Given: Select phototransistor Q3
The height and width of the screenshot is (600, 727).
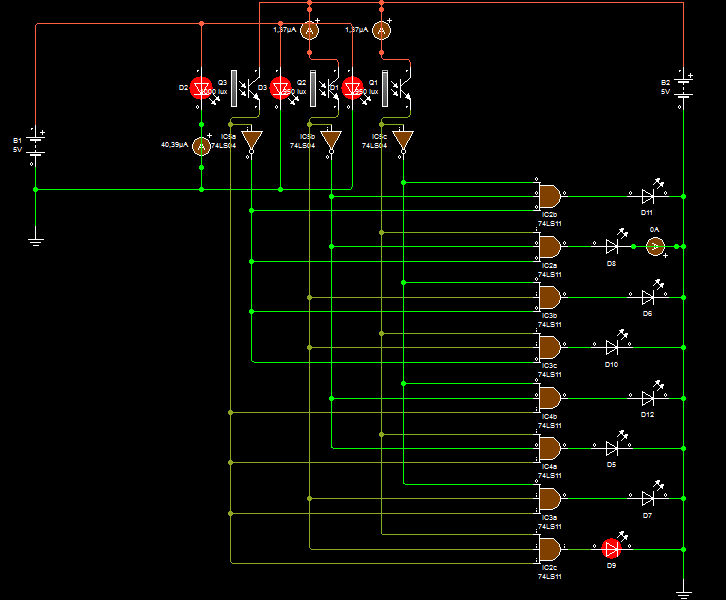Looking at the screenshot, I should 251,88.
